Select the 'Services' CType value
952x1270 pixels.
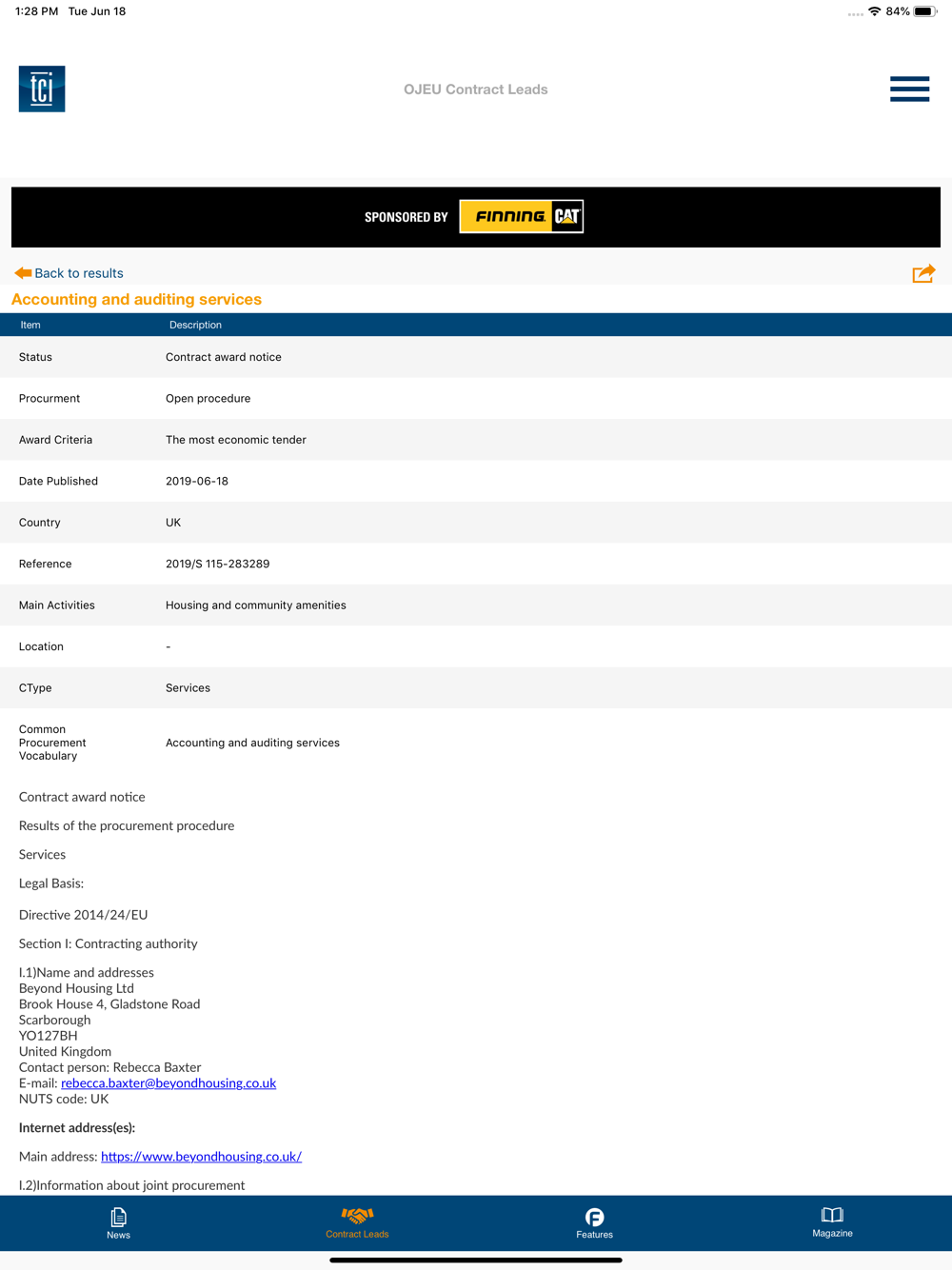coord(188,687)
